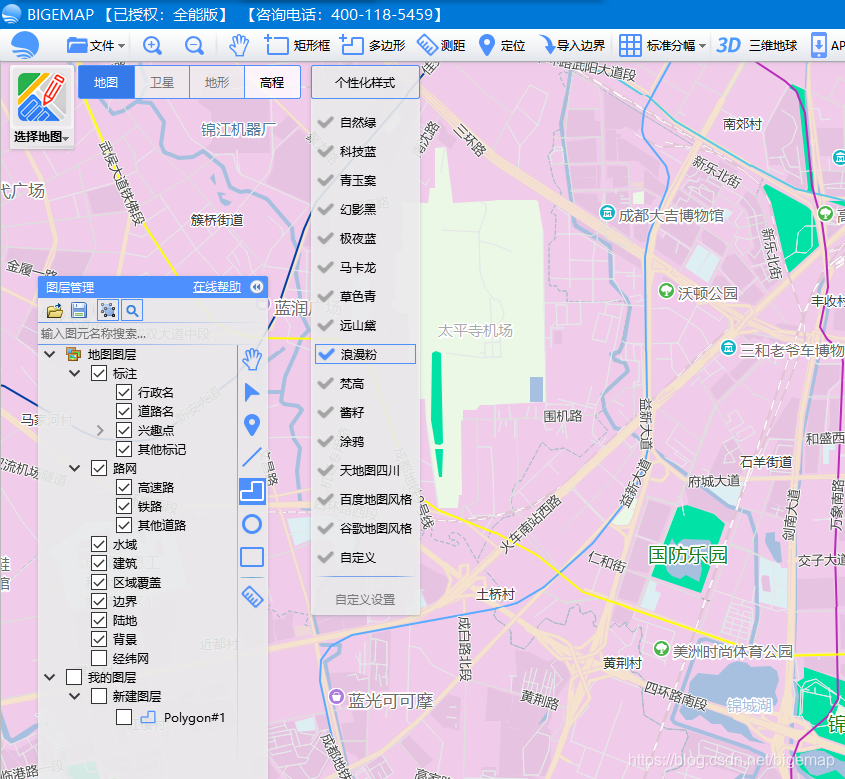Click the 输入图元名称搜索 search field
Screen dimensions: 845x779
click(x=137, y=334)
